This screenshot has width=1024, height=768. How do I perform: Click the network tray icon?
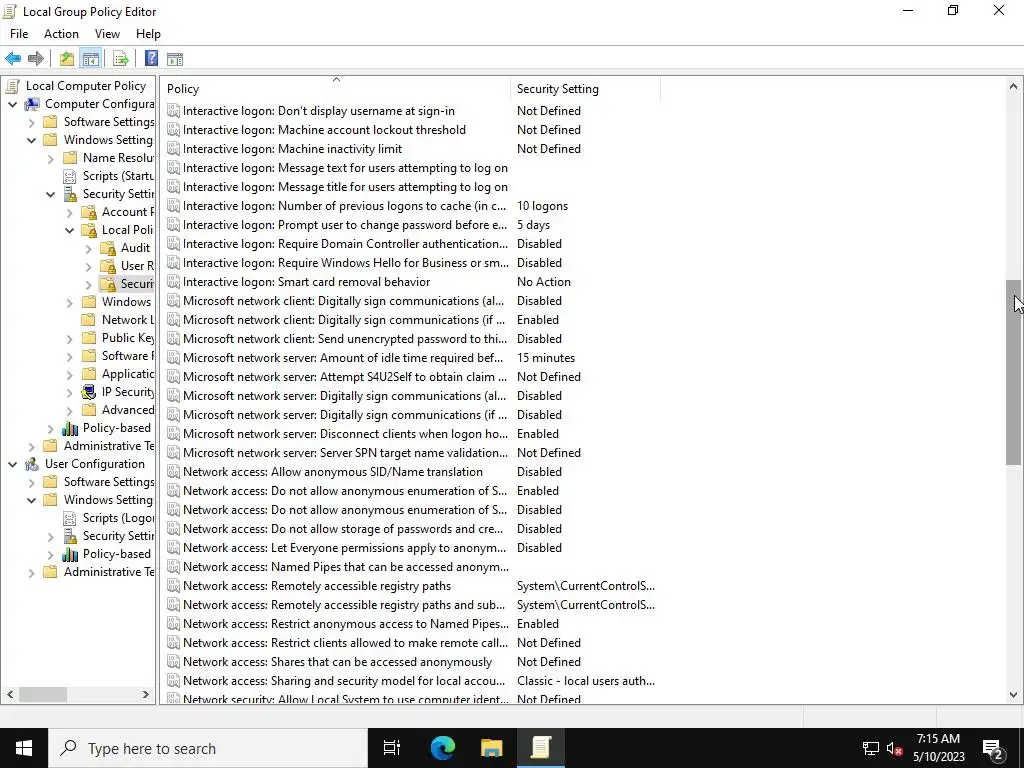point(871,748)
